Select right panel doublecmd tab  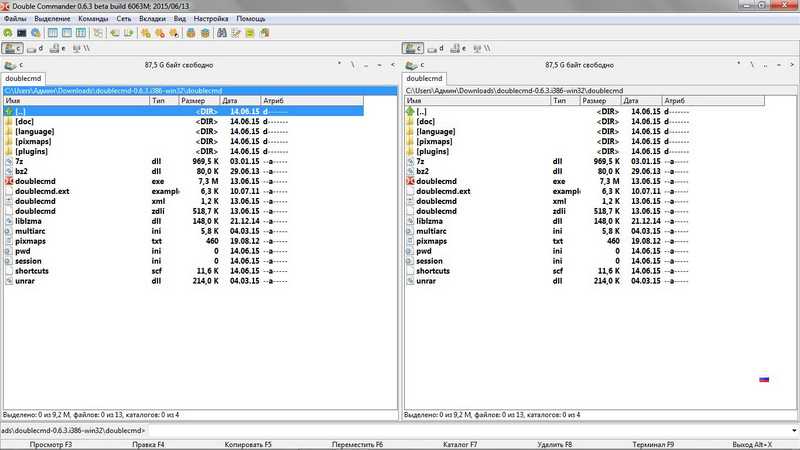pyautogui.click(x=424, y=79)
